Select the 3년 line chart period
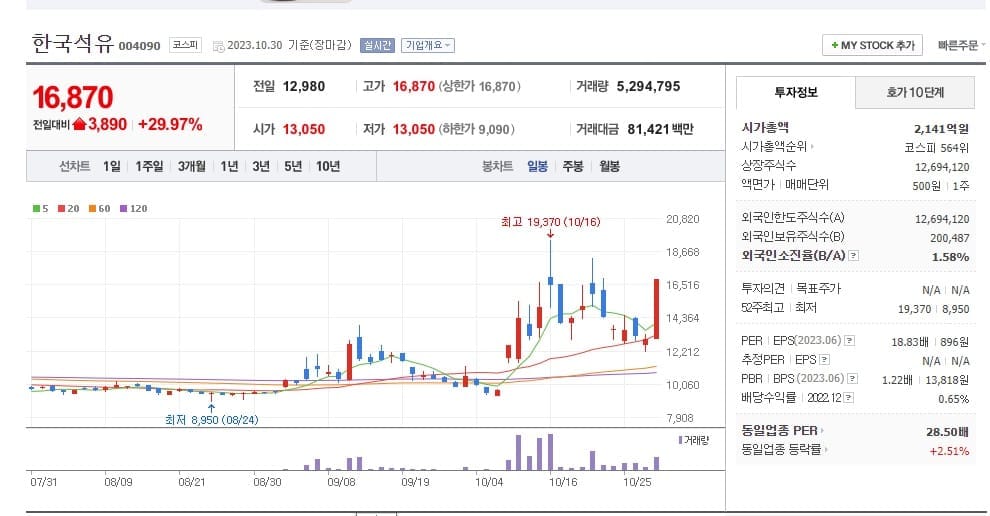 point(261,166)
